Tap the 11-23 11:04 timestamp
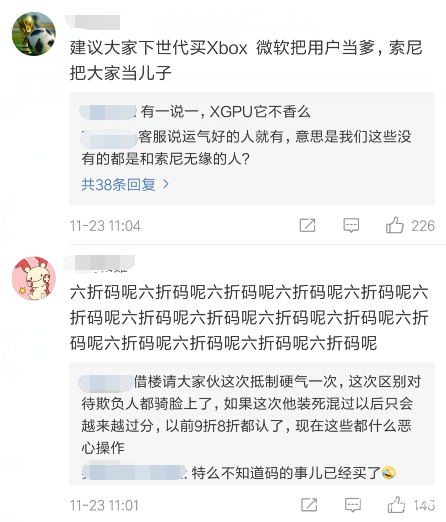The width and height of the screenshot is (446, 522). click(105, 226)
